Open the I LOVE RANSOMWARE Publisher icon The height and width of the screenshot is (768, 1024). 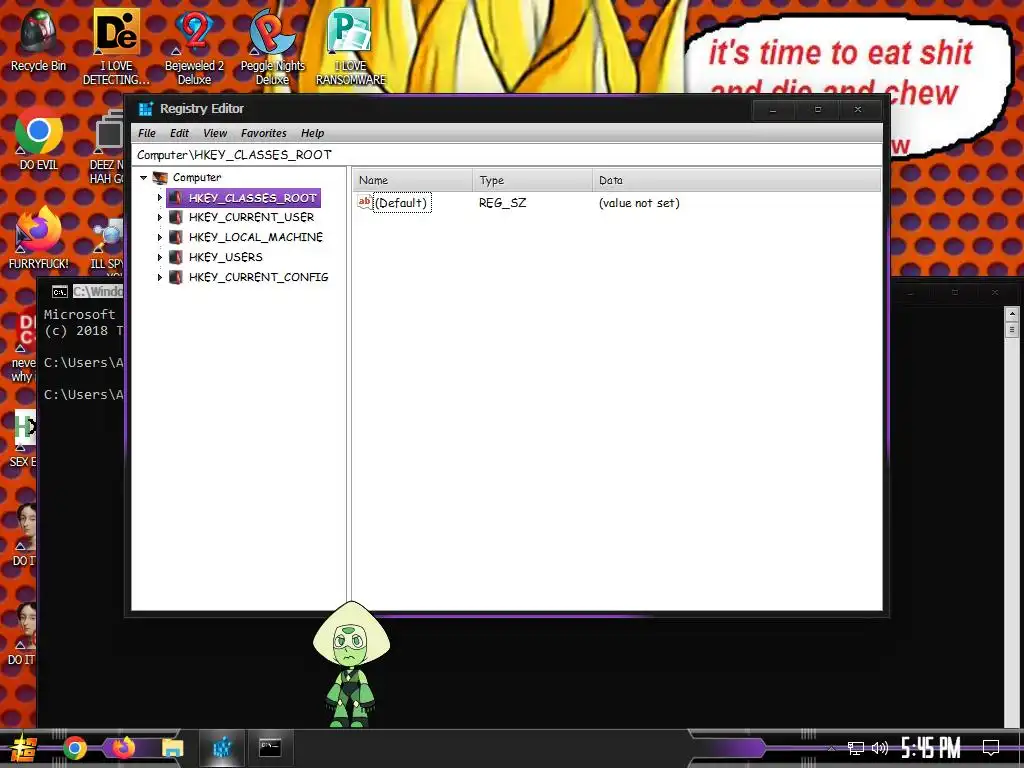351,47
